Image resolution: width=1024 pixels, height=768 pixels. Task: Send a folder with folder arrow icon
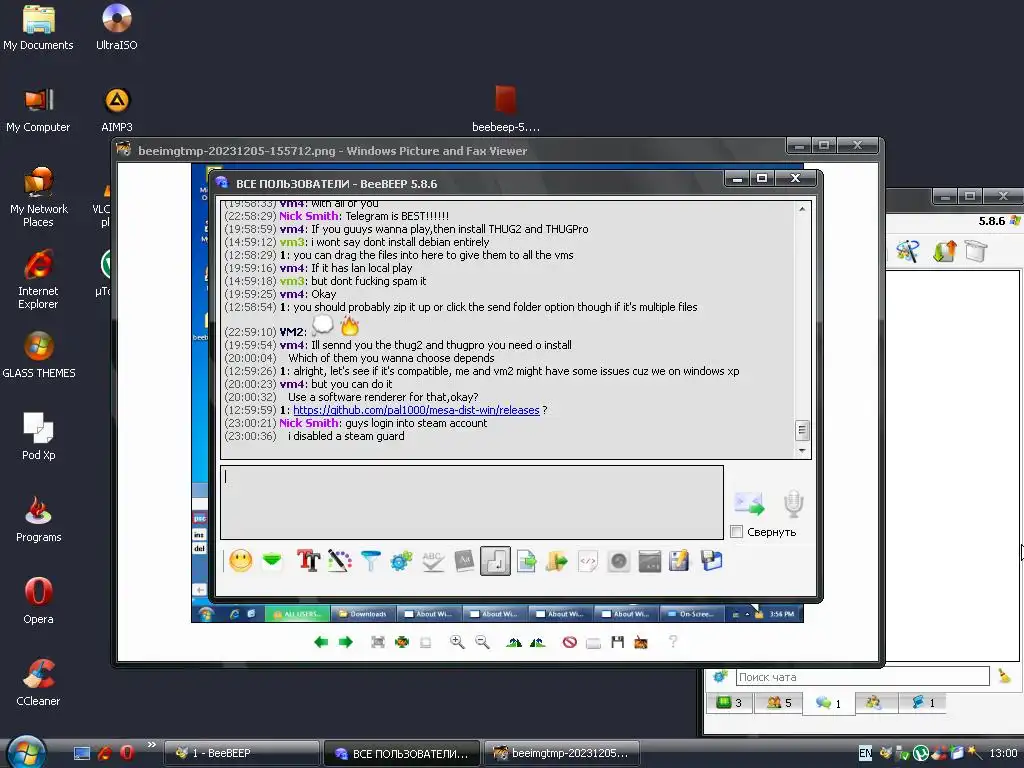[x=556, y=561]
